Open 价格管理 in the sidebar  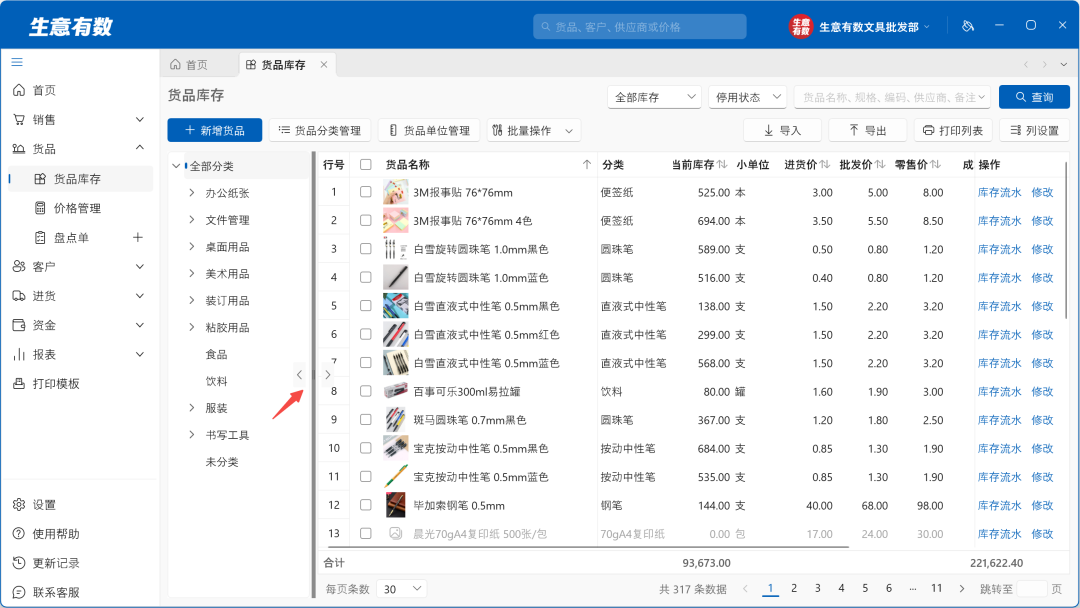(77, 208)
